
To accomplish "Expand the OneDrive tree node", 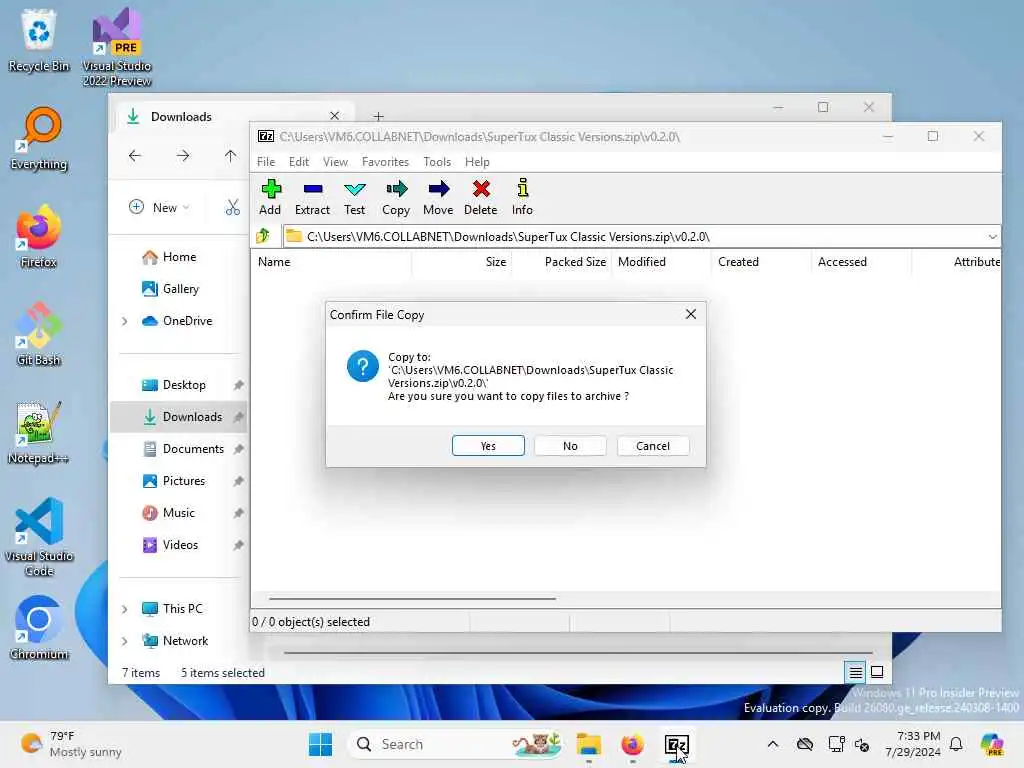I will [125, 321].
